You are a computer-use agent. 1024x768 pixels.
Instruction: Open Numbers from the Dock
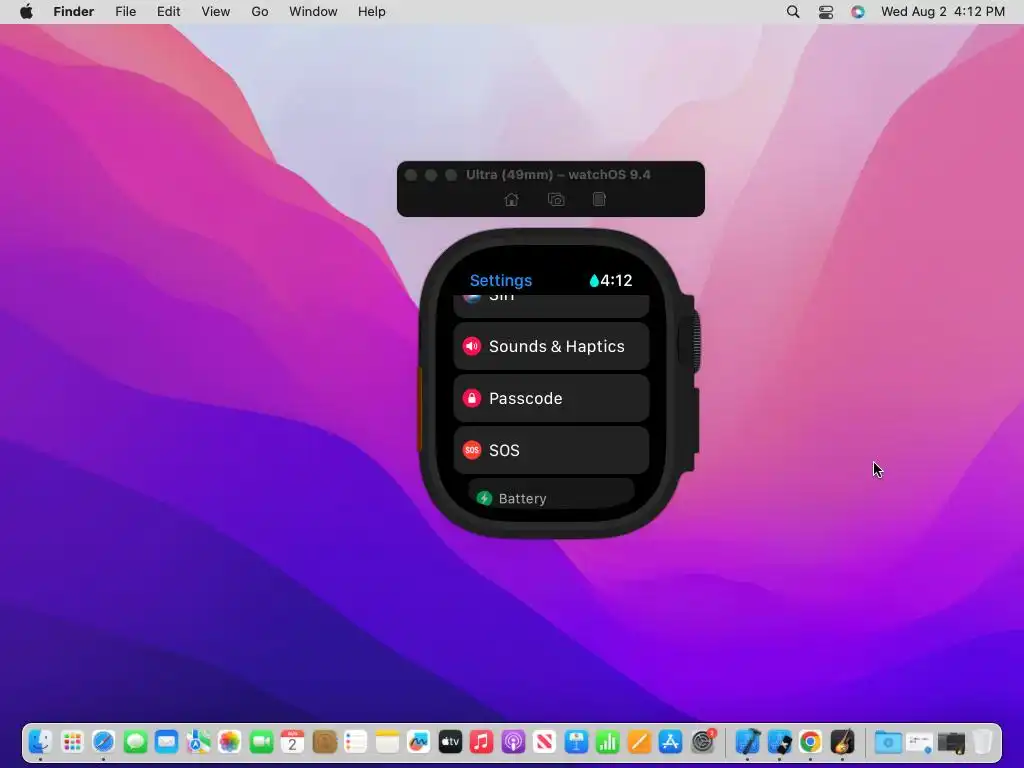click(x=608, y=742)
